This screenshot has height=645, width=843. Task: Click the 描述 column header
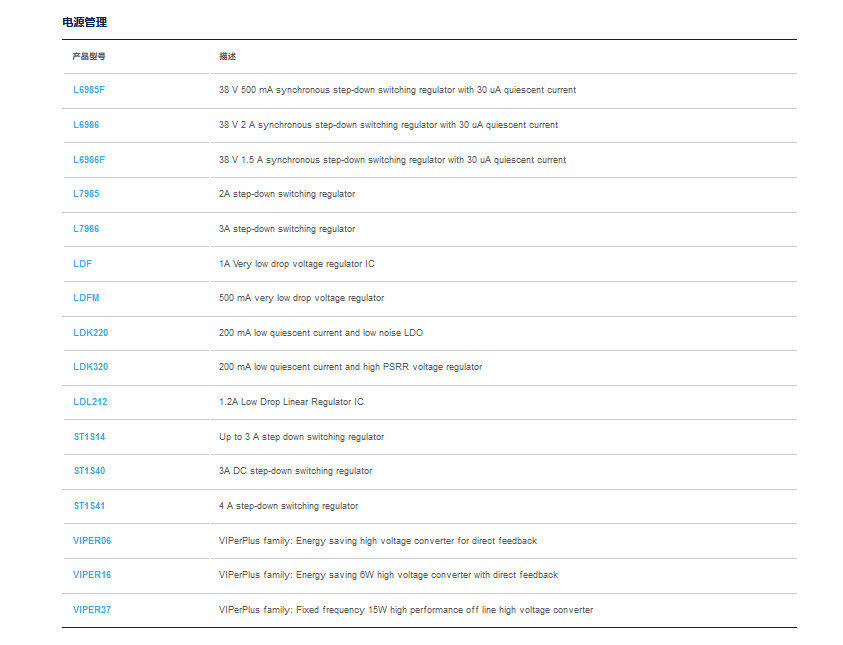tap(227, 56)
